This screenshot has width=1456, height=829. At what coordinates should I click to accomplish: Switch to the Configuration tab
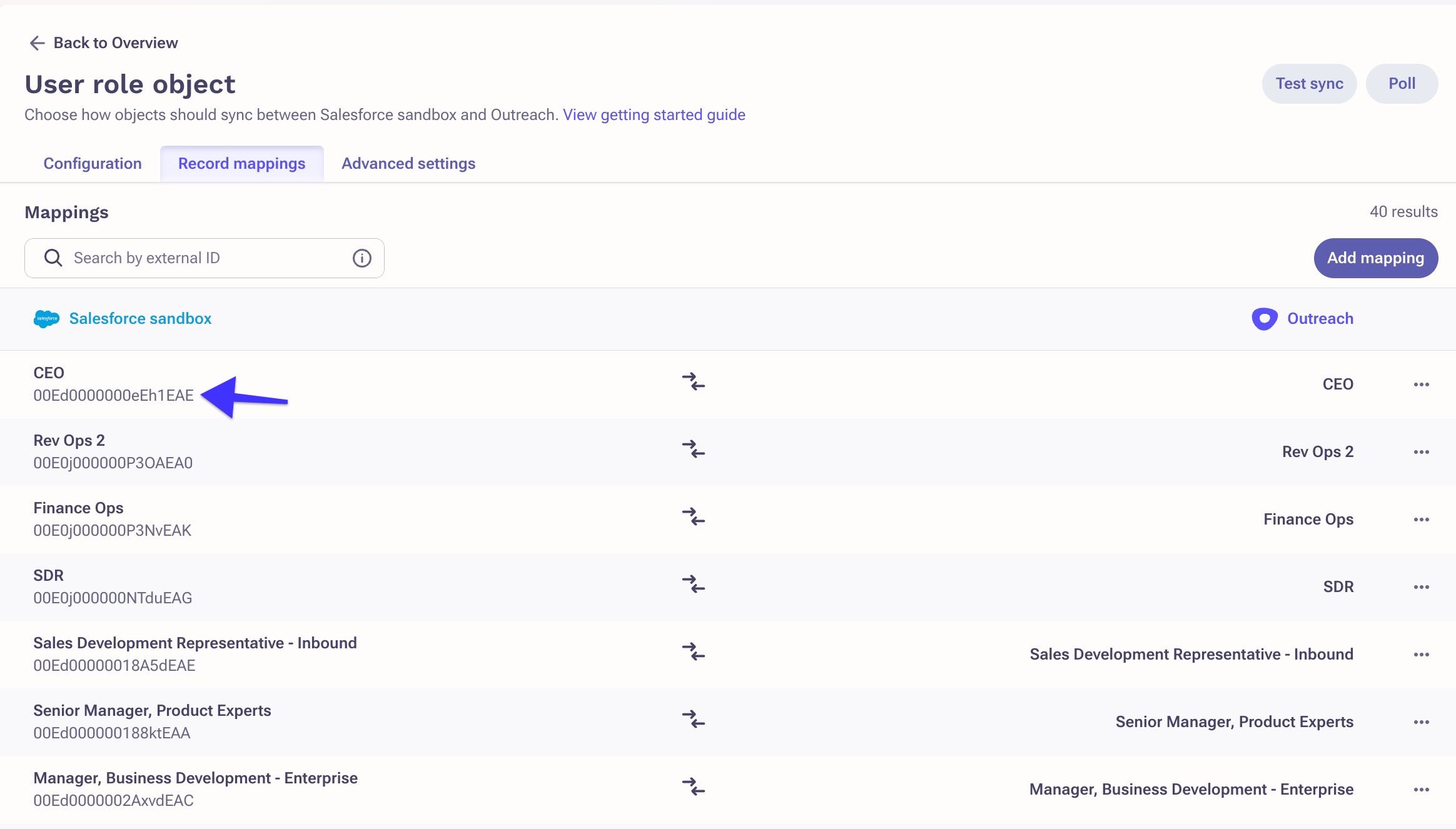point(93,164)
